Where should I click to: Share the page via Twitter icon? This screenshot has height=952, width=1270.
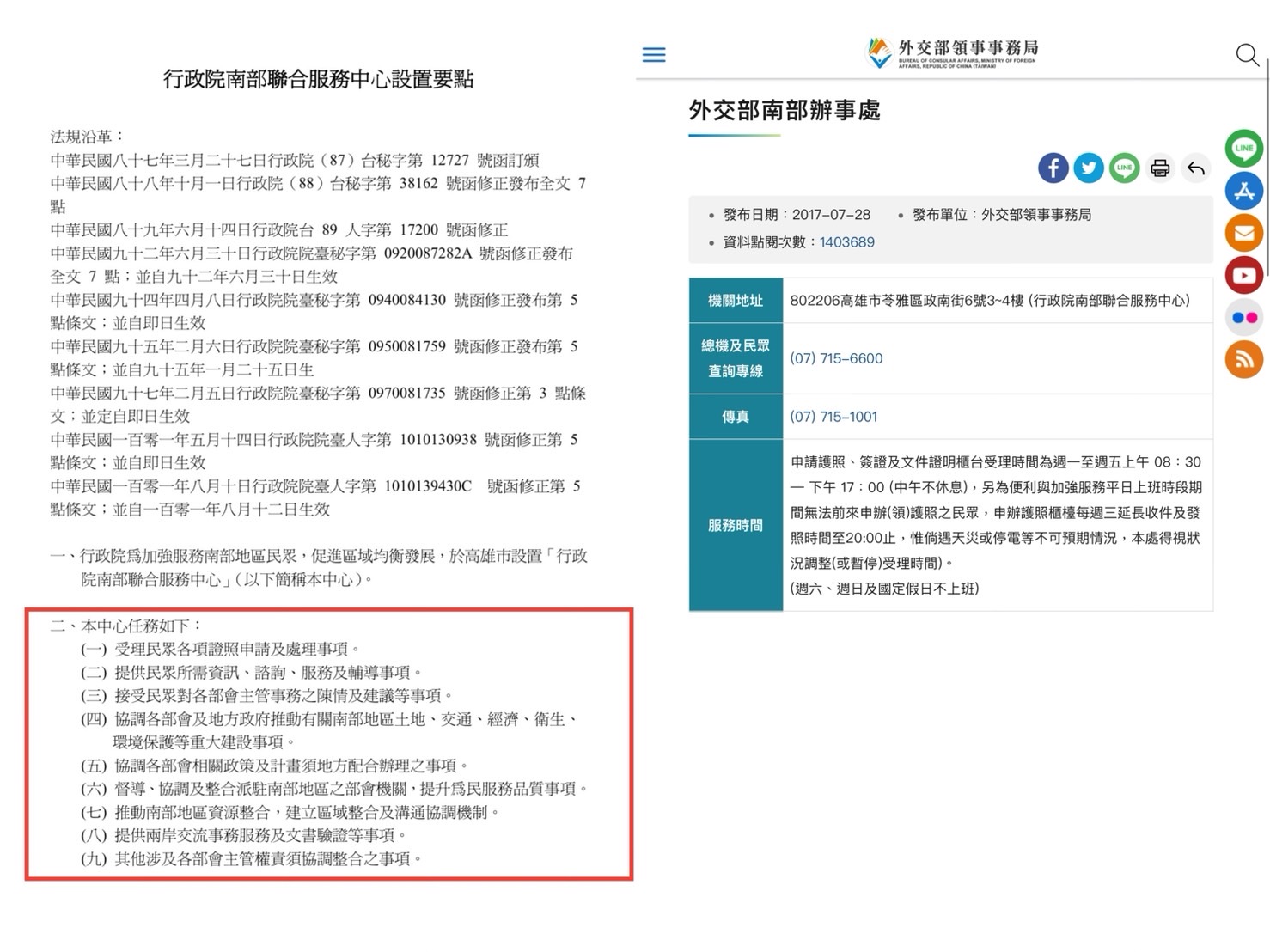1088,168
